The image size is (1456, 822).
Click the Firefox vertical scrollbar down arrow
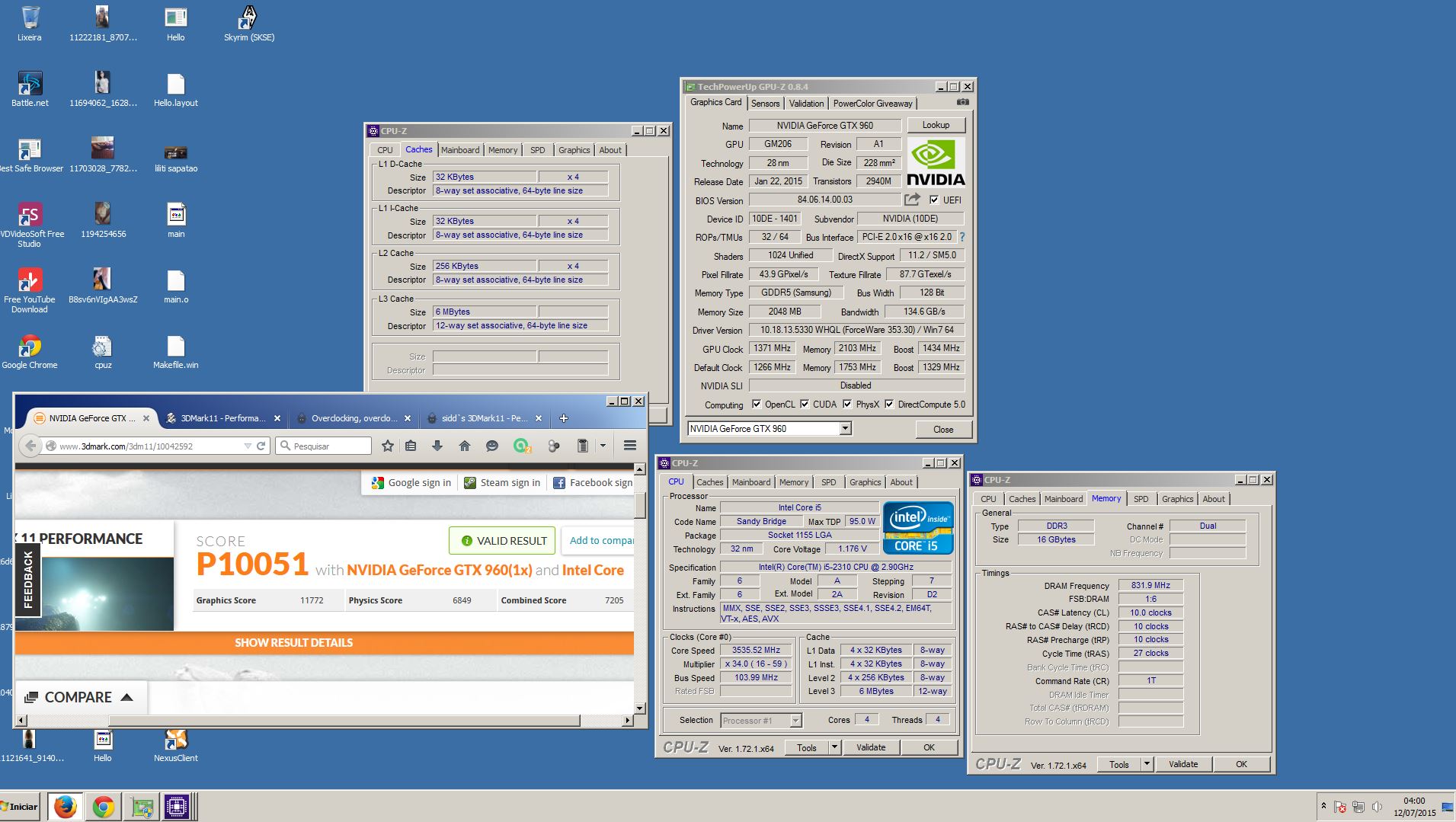(x=640, y=708)
